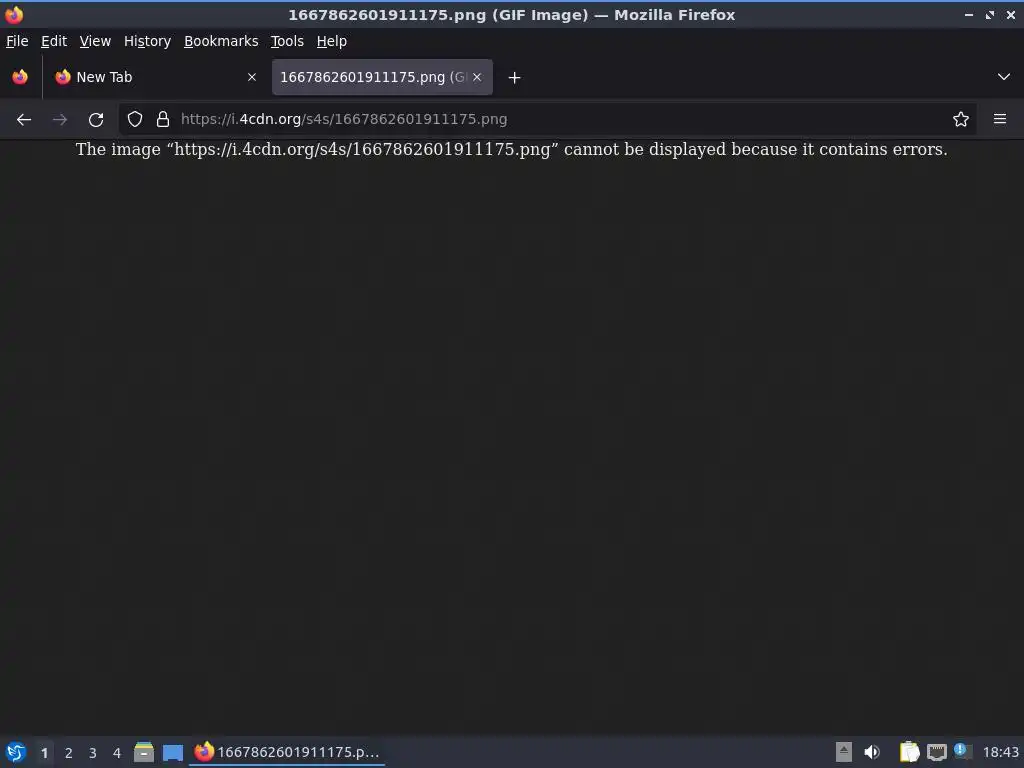Expand the list all tabs chevron
1024x768 pixels.
pos(1004,77)
